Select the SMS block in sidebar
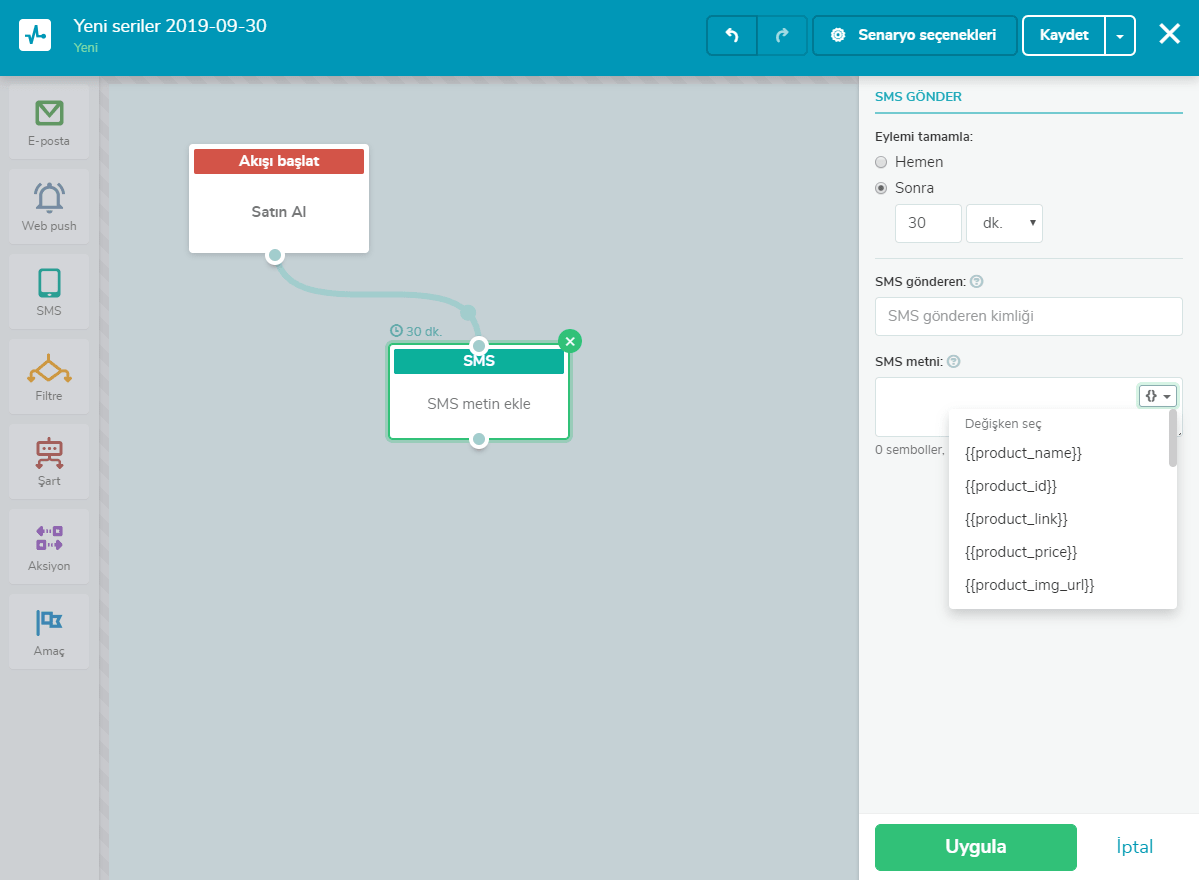This screenshot has height=880, width=1199. [x=49, y=291]
